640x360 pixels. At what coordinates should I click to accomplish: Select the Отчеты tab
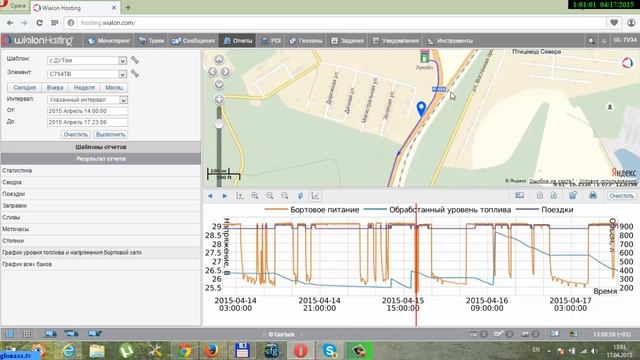pos(238,40)
